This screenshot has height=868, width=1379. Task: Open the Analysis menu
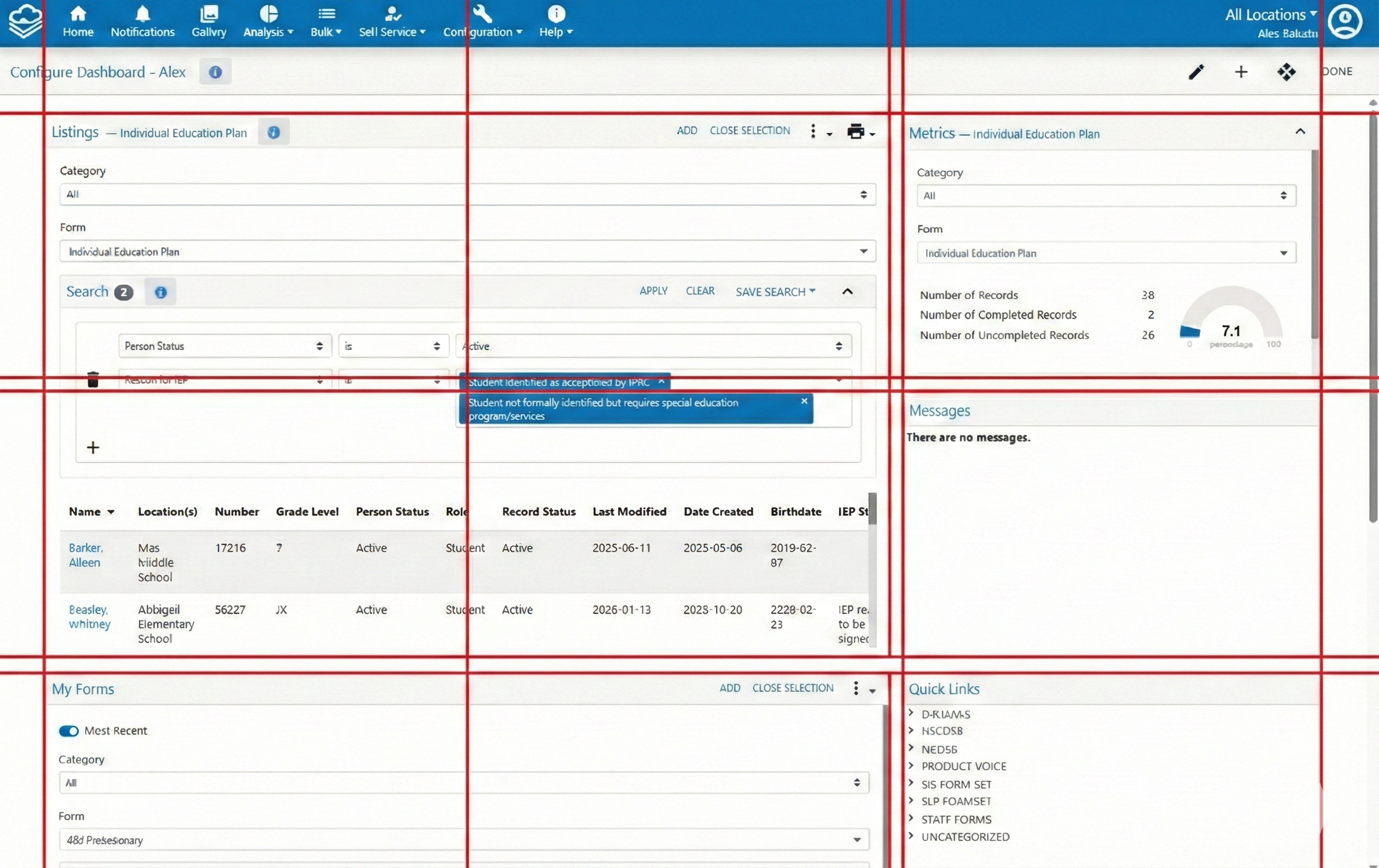point(268,23)
